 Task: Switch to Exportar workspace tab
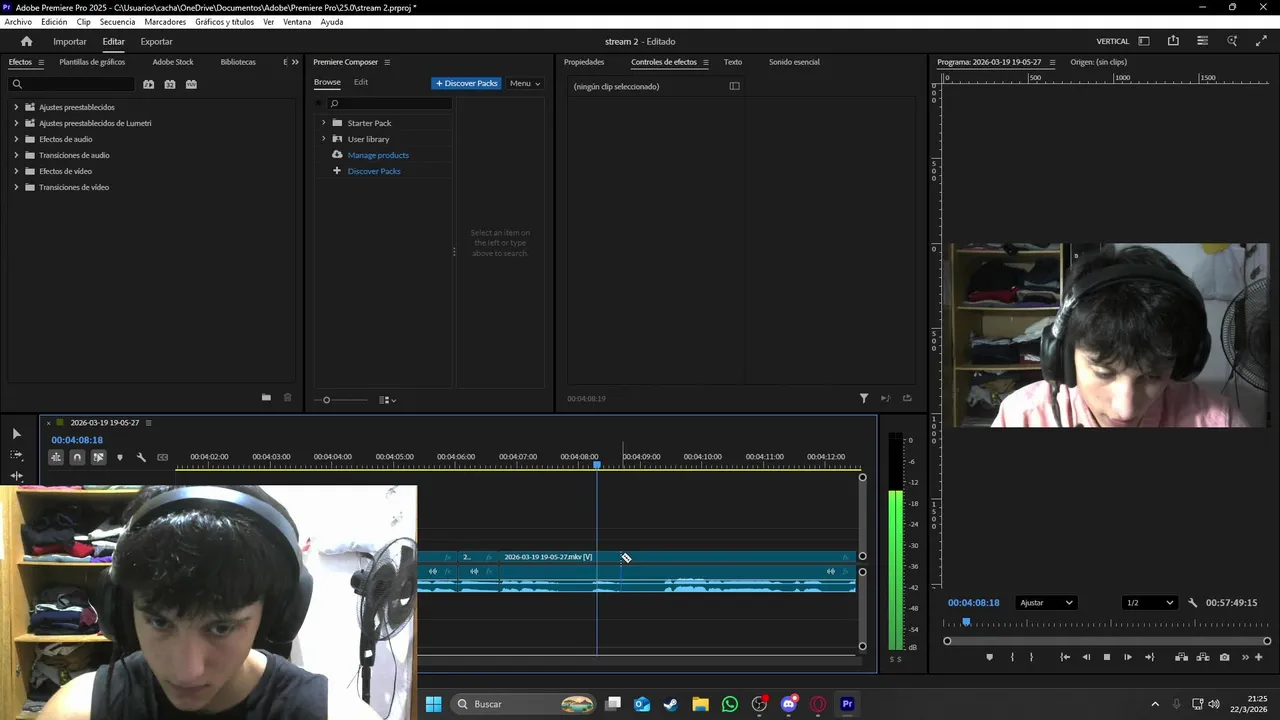156,41
